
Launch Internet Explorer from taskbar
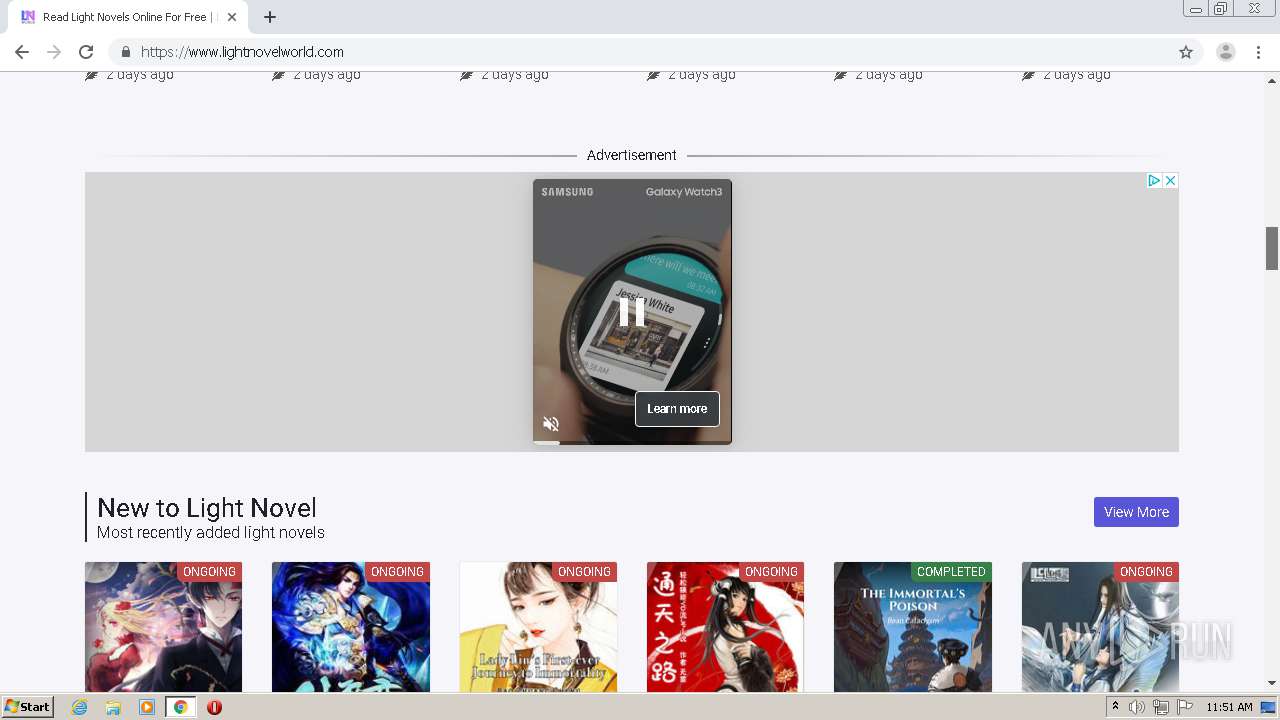(80, 707)
